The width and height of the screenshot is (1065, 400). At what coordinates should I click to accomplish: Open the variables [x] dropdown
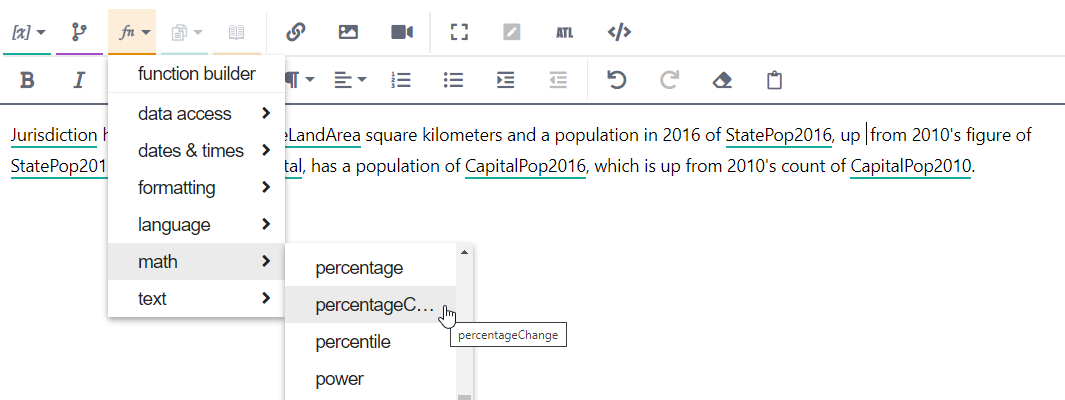click(x=27, y=32)
